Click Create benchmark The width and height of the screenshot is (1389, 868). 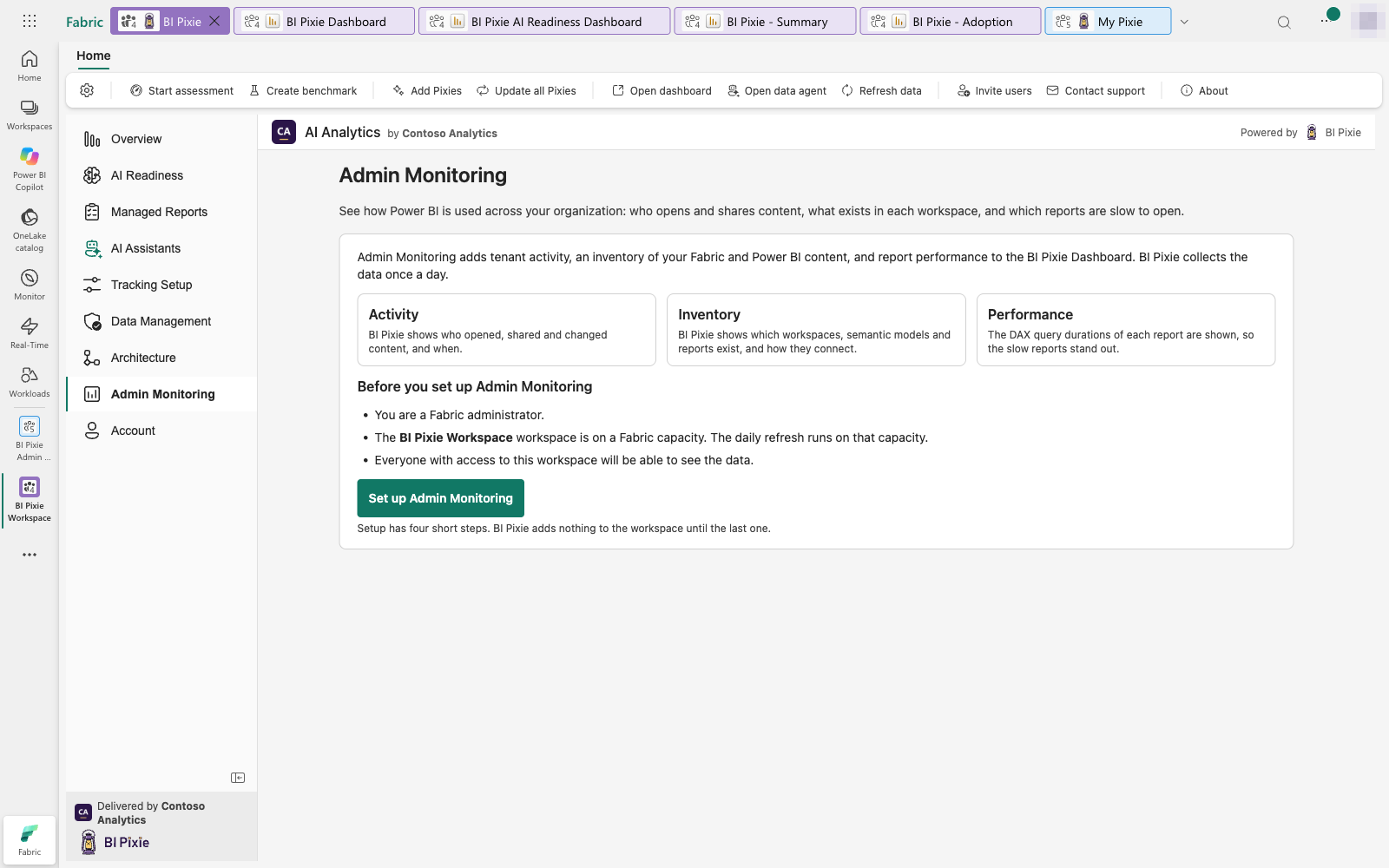(x=303, y=90)
